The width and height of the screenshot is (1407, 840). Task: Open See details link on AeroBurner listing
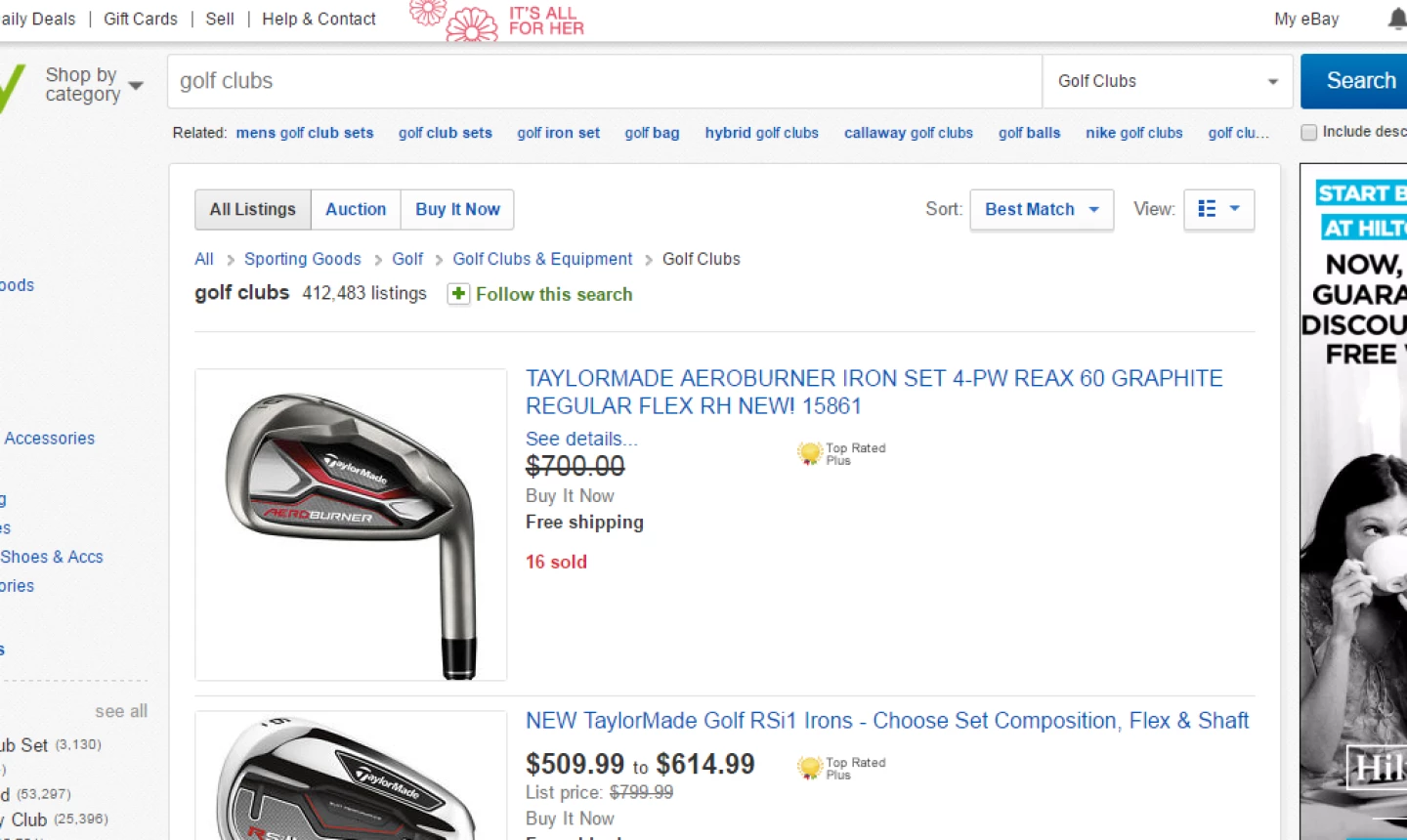pyautogui.click(x=581, y=439)
